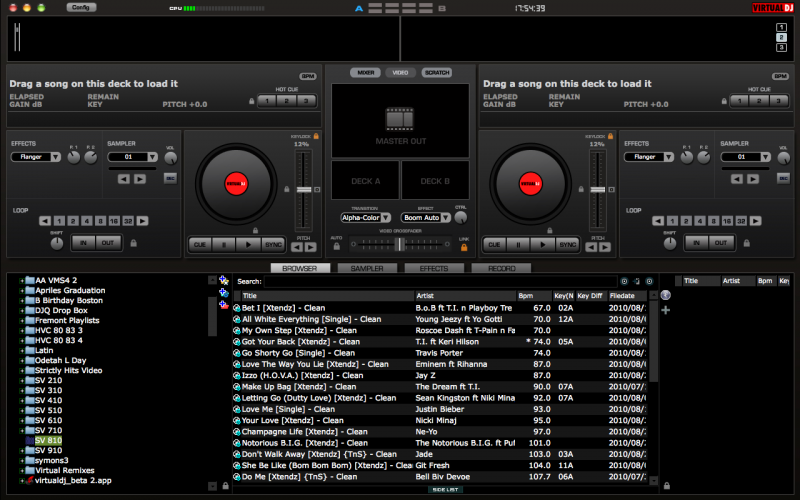Viewport: 800px width, 500px height.
Task: Select loop length 16 on right deck
Action: (727, 221)
